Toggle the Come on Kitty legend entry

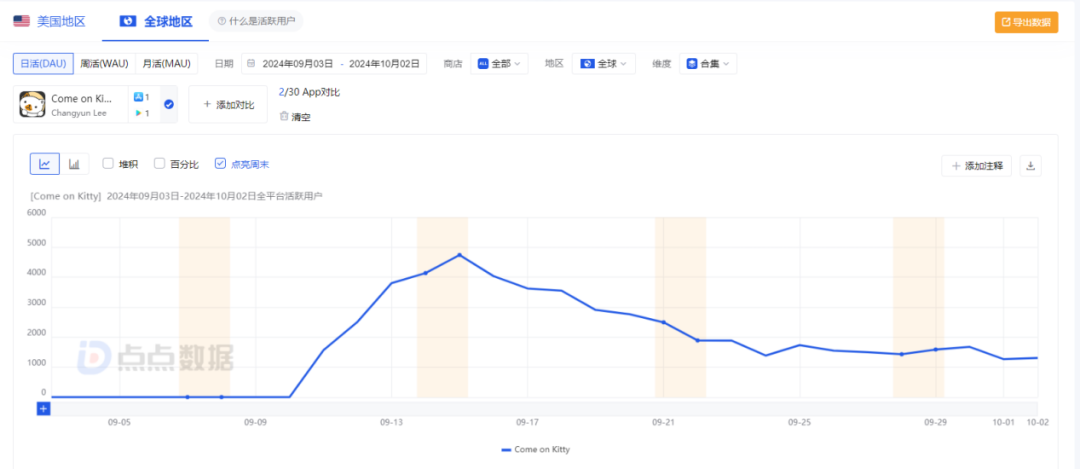(536, 449)
